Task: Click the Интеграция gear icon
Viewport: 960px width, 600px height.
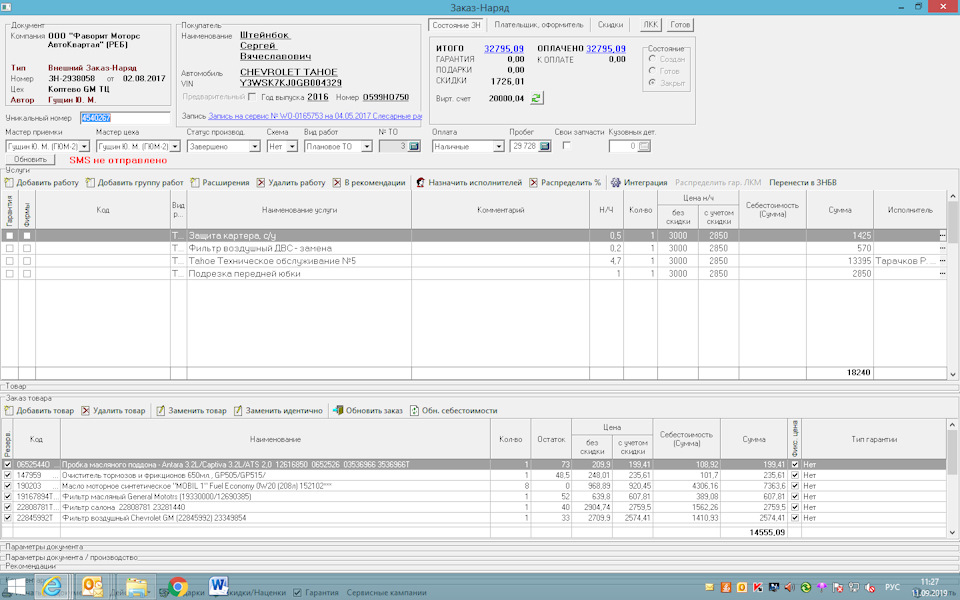Action: coord(615,183)
